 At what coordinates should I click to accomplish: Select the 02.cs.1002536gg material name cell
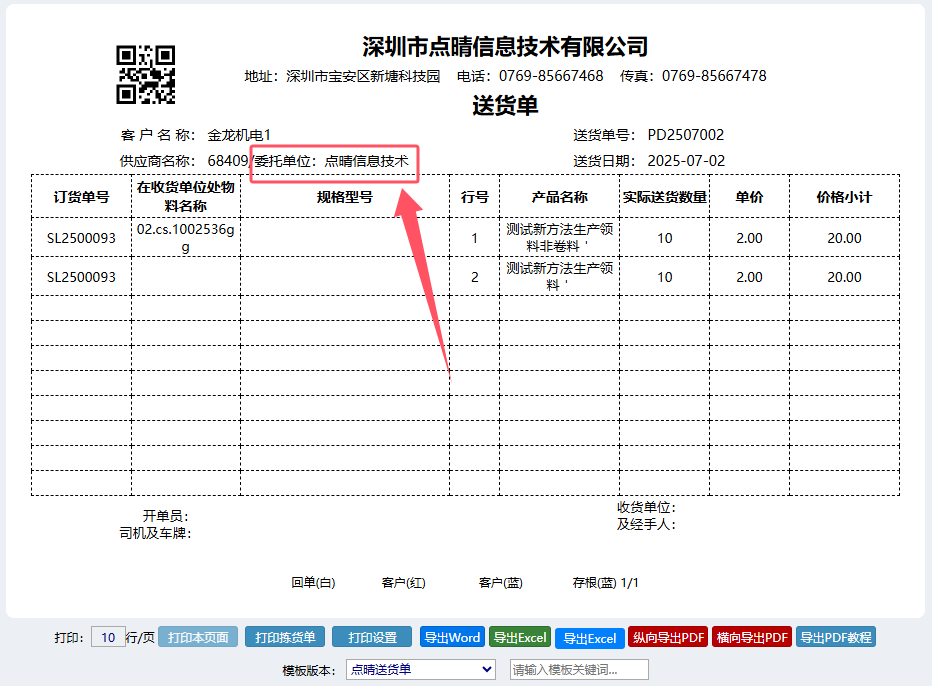[185, 237]
